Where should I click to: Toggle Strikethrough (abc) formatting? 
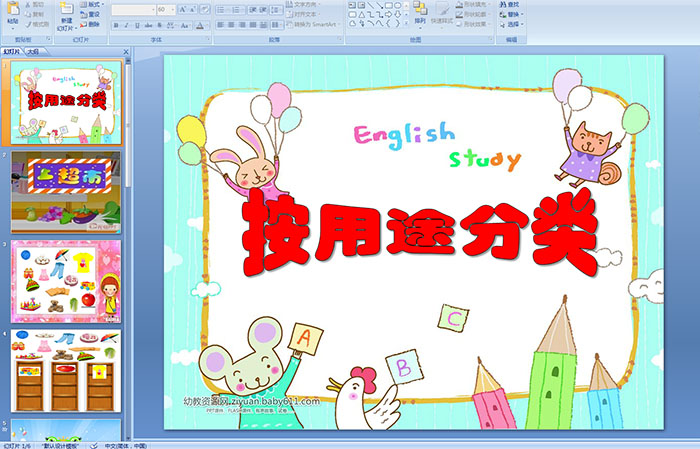[x=148, y=25]
